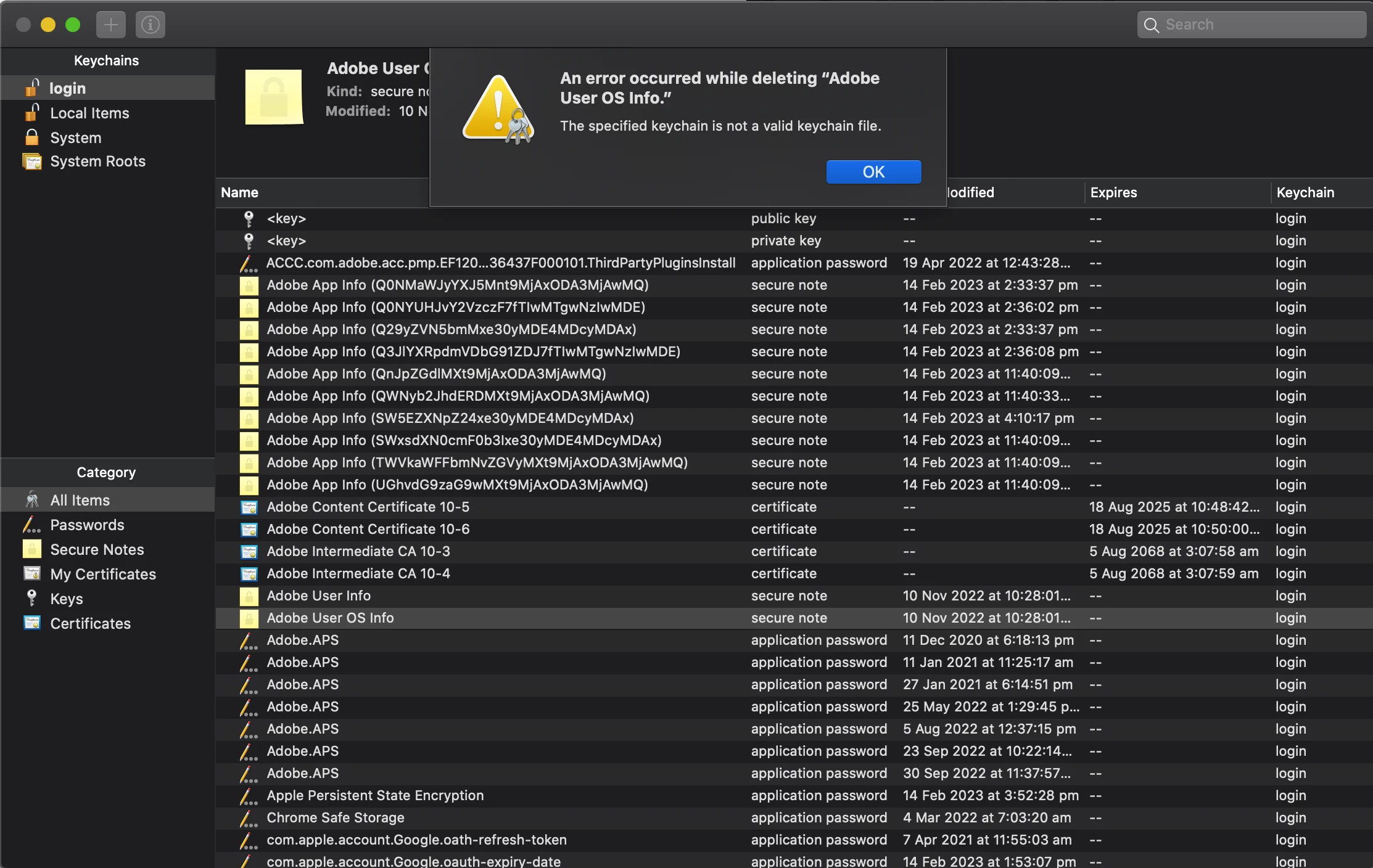Select the Adobe User Info row
This screenshot has width=1373, height=868.
pyautogui.click(x=318, y=596)
